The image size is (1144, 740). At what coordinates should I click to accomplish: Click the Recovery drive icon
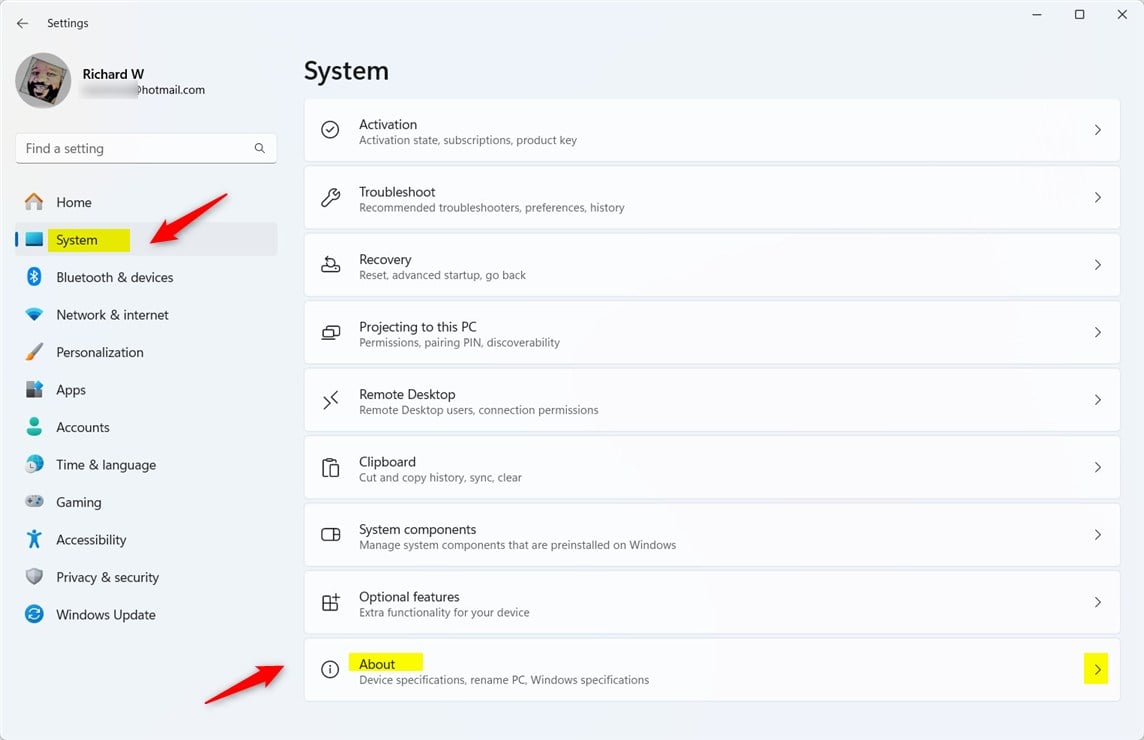(330, 265)
